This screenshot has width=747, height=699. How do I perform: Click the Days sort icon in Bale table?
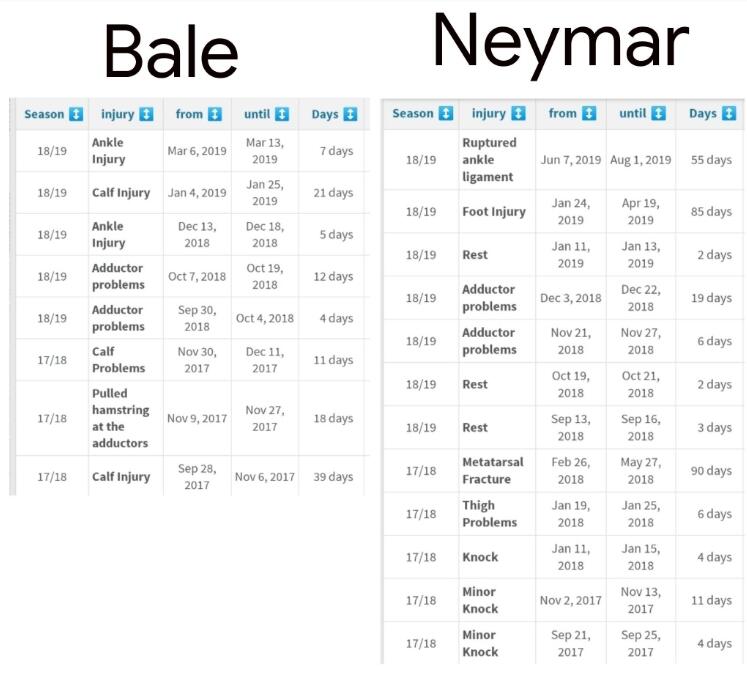(x=350, y=114)
